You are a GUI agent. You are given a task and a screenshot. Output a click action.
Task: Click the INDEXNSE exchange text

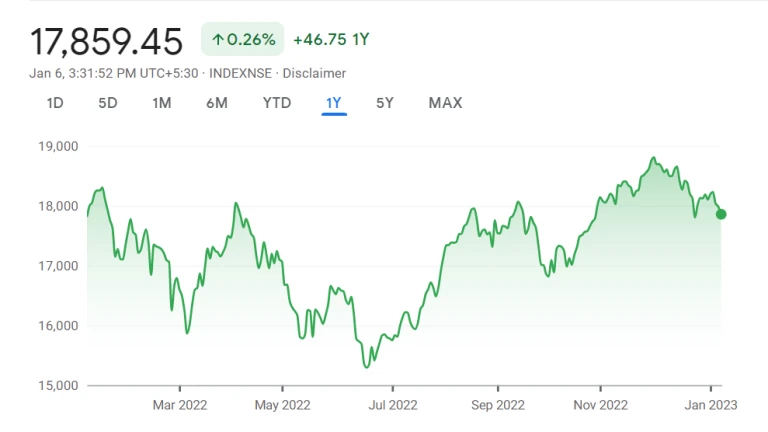[240, 73]
